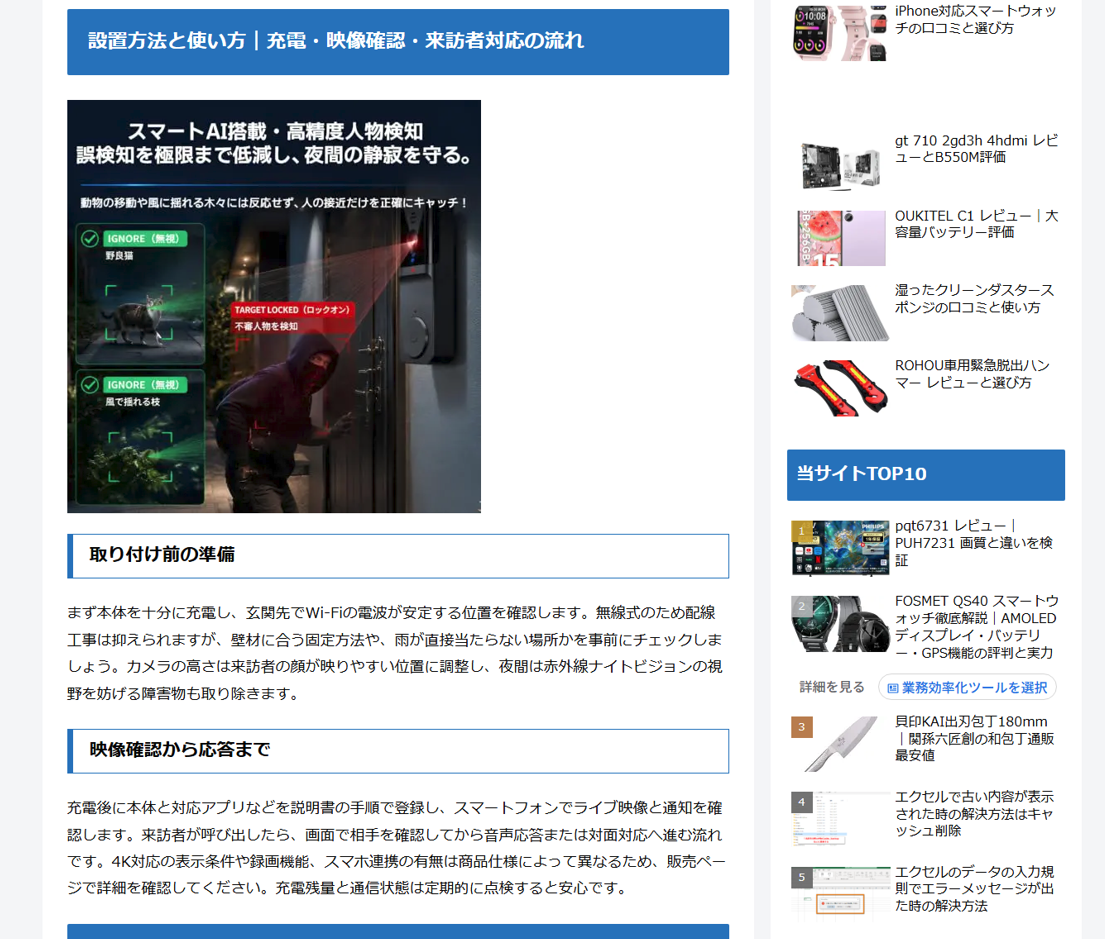Open the クリーンダスタースポンジ article link
1105x939 pixels.
point(974,299)
